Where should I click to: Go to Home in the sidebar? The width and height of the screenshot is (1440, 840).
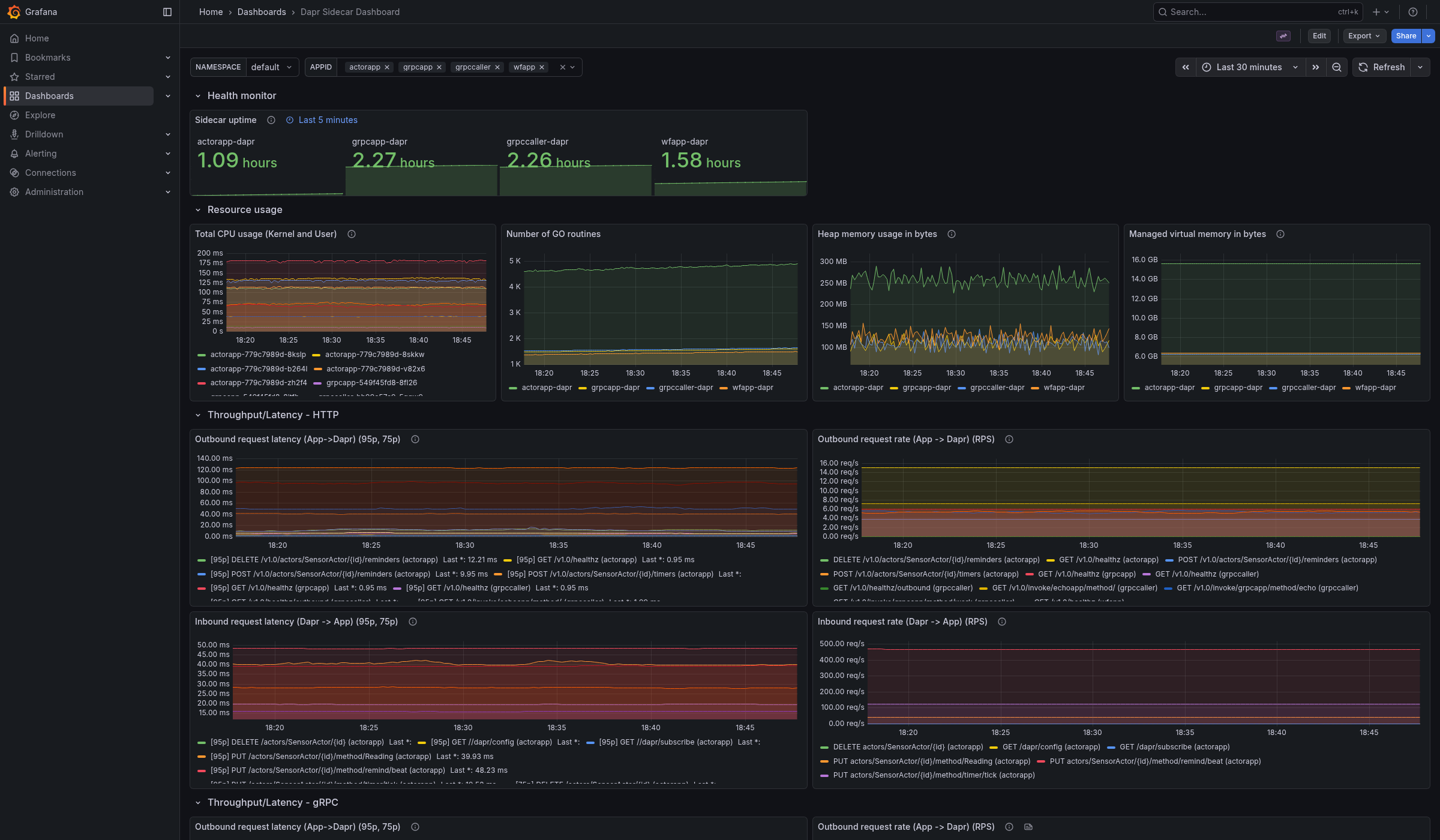(37, 38)
